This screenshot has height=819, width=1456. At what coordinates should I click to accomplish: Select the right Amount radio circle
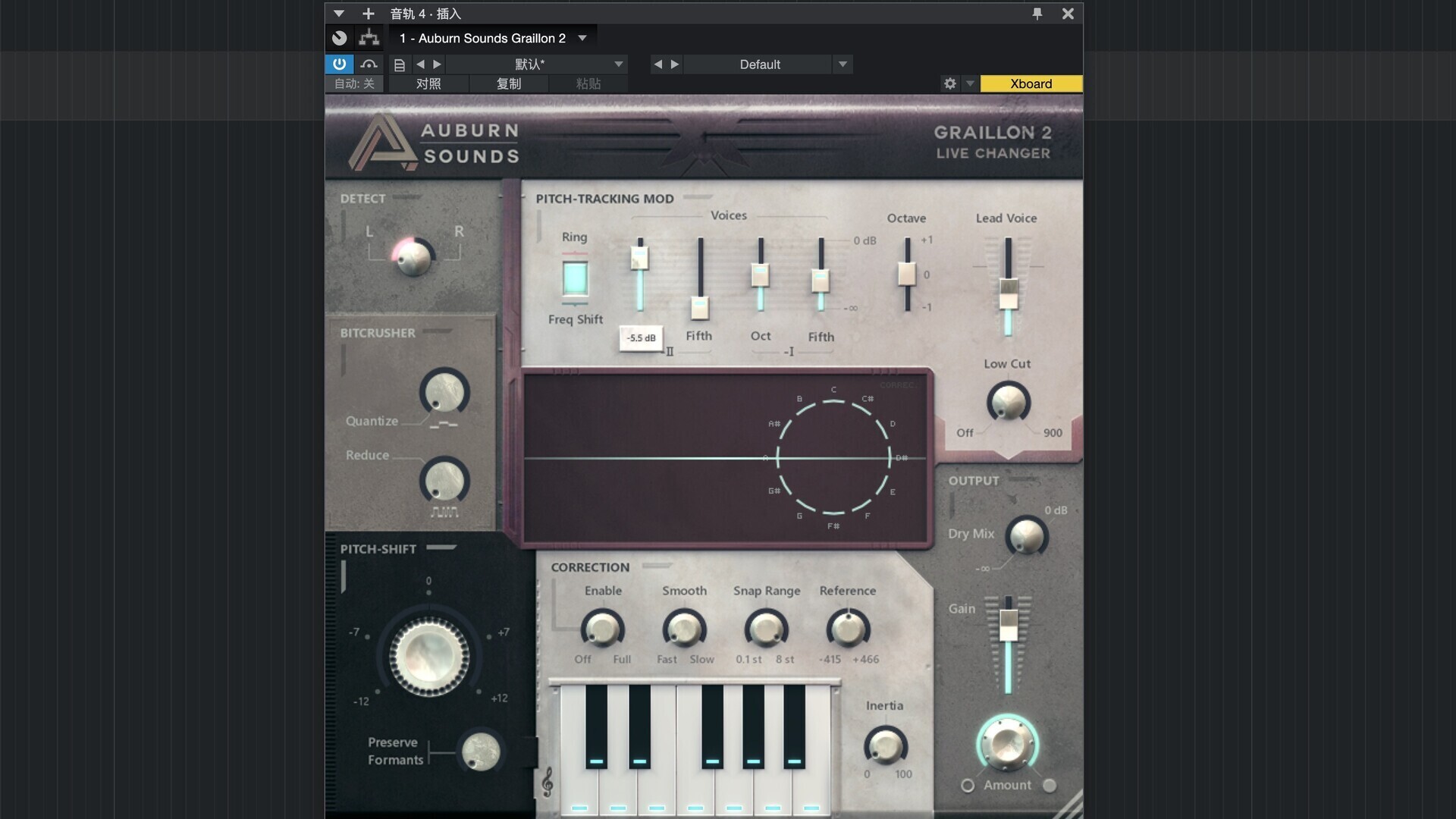click(x=1050, y=786)
